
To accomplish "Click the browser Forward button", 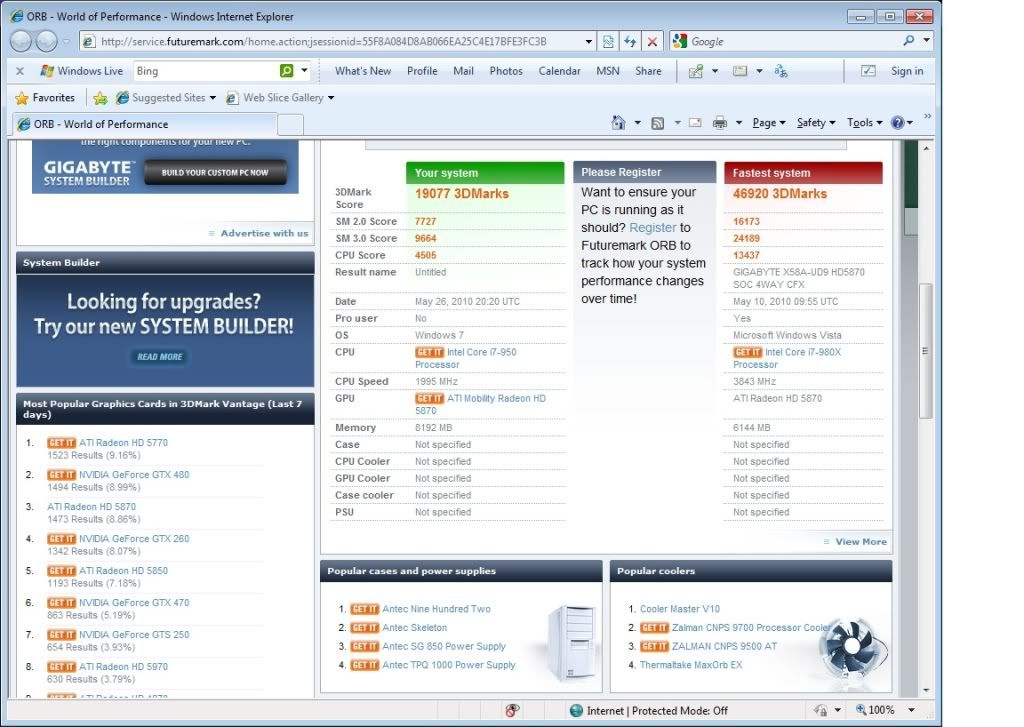I will [x=46, y=41].
